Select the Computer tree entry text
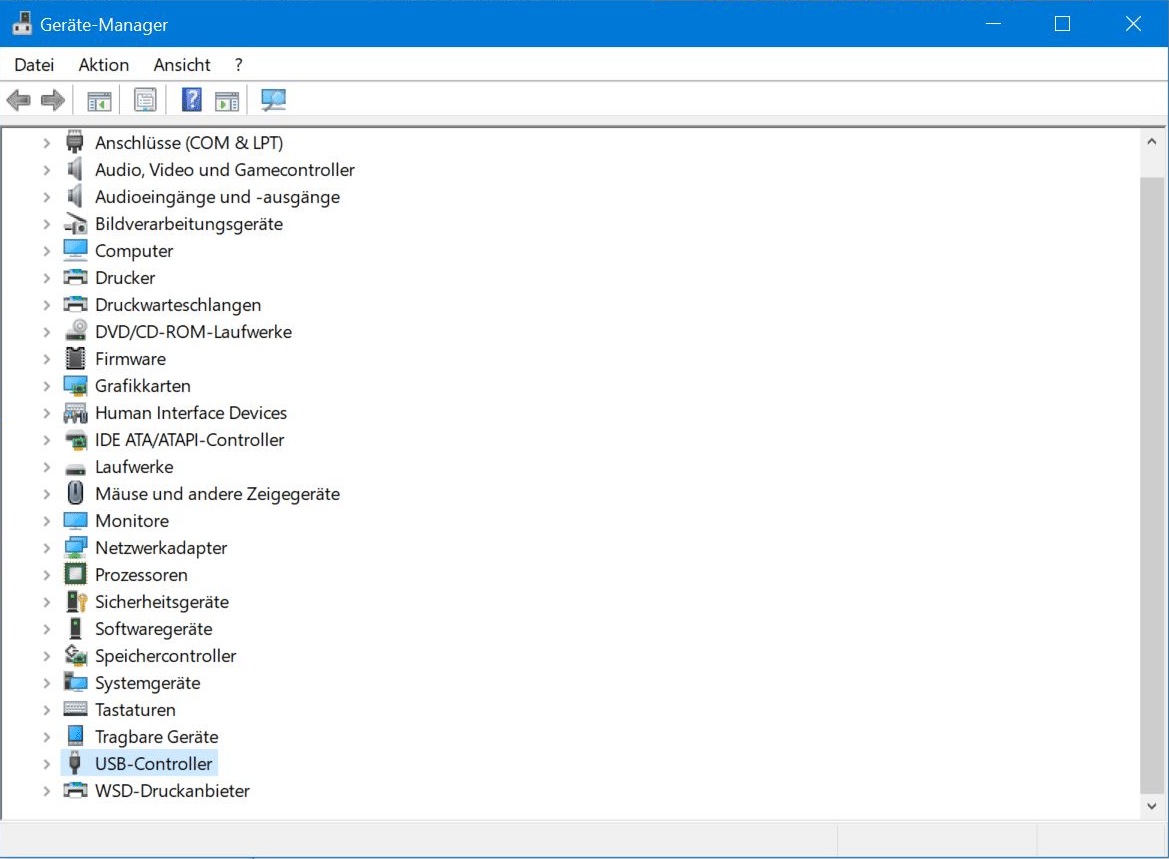This screenshot has height=859, width=1169. [x=134, y=251]
